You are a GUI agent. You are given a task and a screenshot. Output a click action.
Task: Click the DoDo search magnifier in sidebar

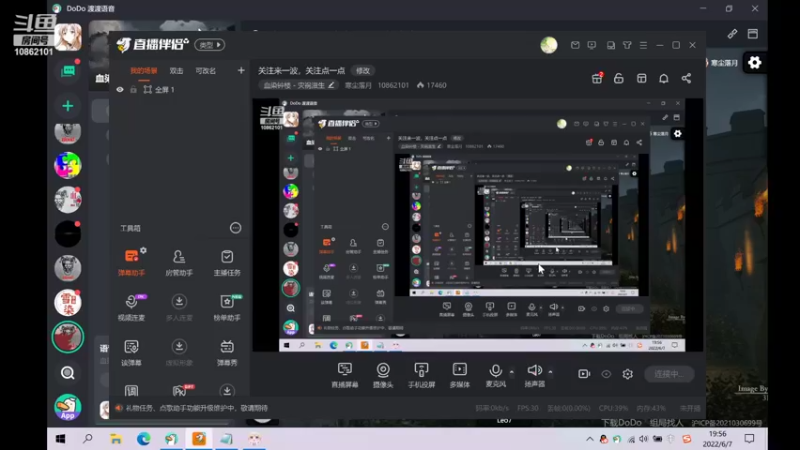67,373
